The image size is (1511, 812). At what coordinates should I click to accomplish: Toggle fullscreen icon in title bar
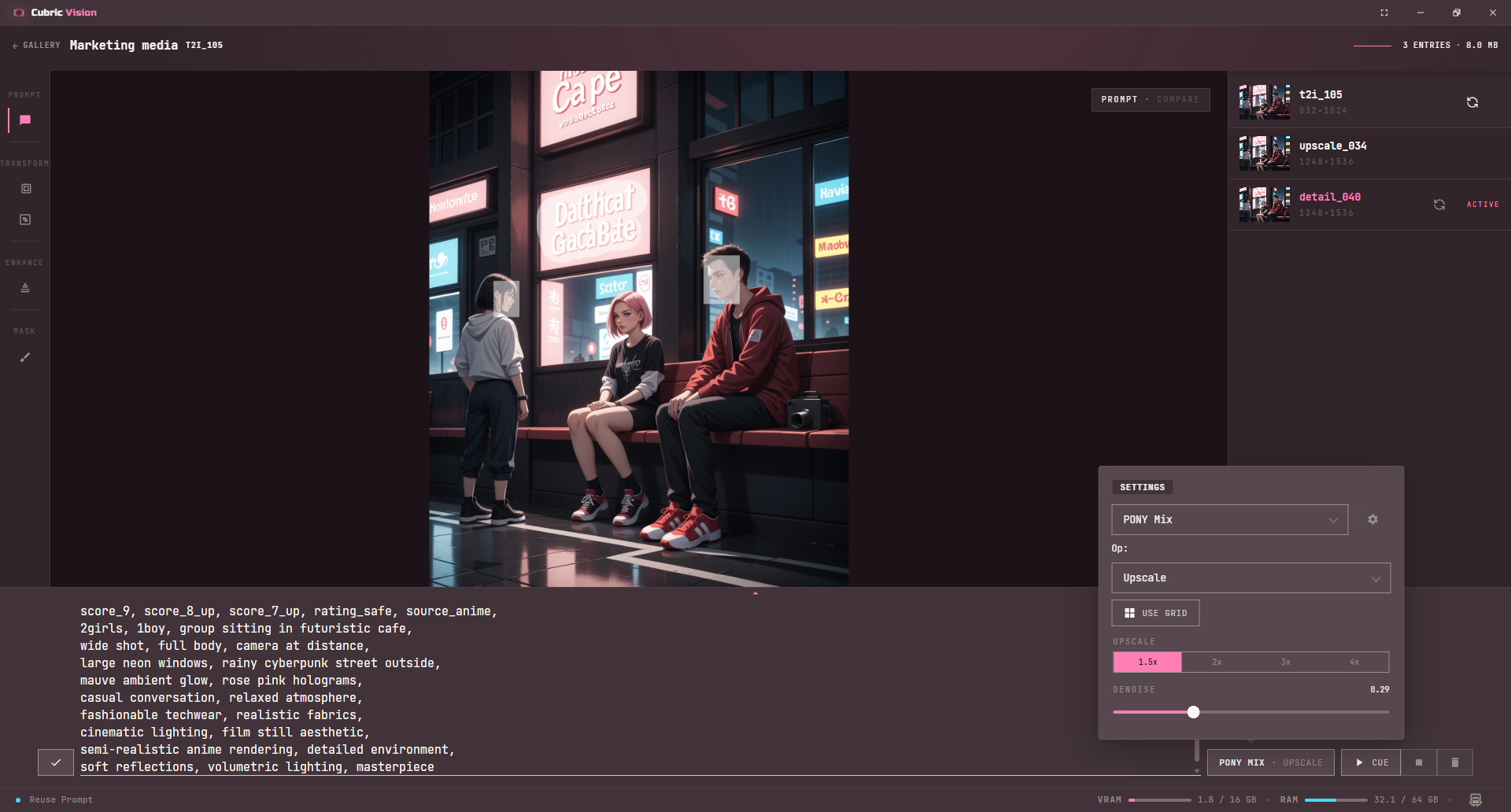tap(1384, 13)
